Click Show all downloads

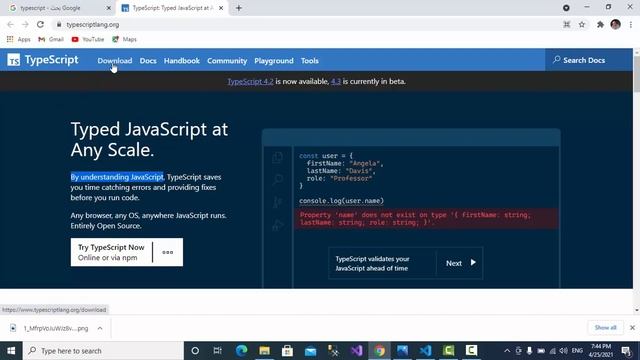coord(605,327)
